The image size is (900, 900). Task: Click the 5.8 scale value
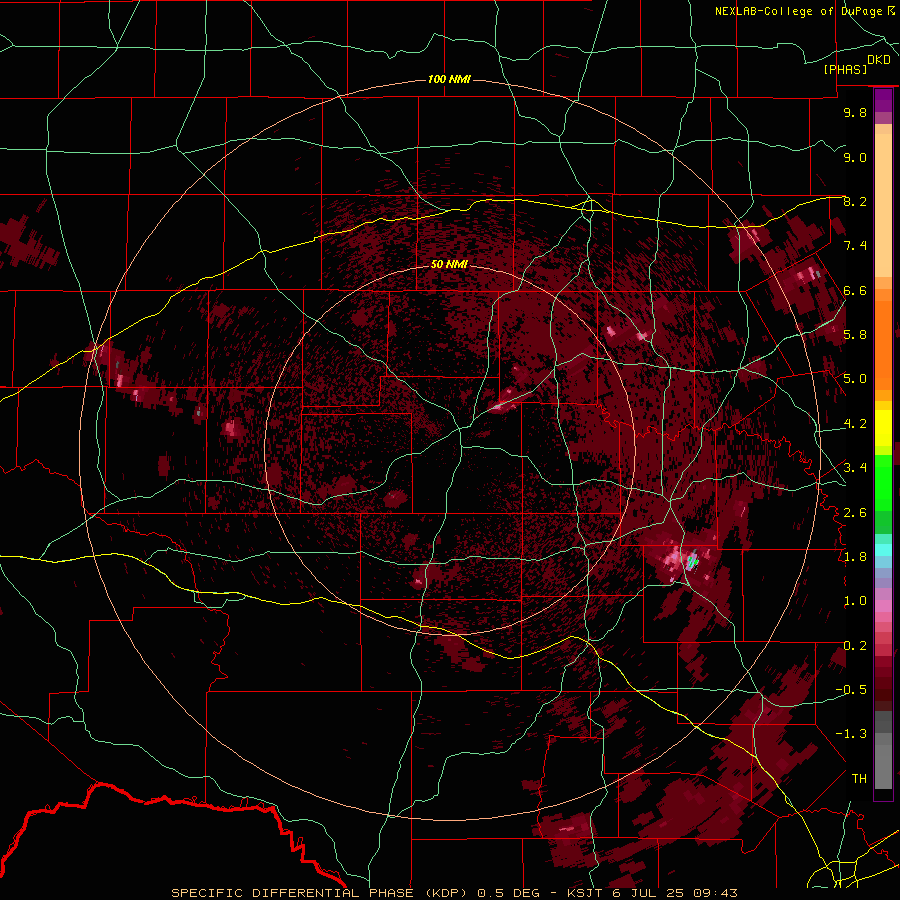click(x=855, y=335)
